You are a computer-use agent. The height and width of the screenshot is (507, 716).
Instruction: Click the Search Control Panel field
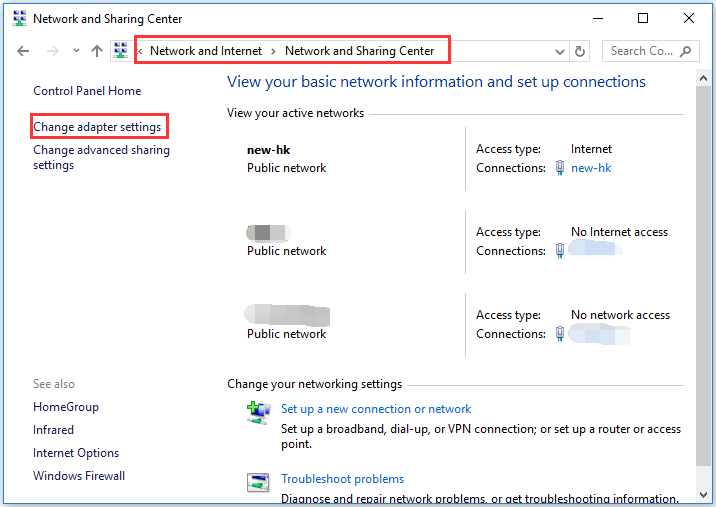tap(643, 51)
